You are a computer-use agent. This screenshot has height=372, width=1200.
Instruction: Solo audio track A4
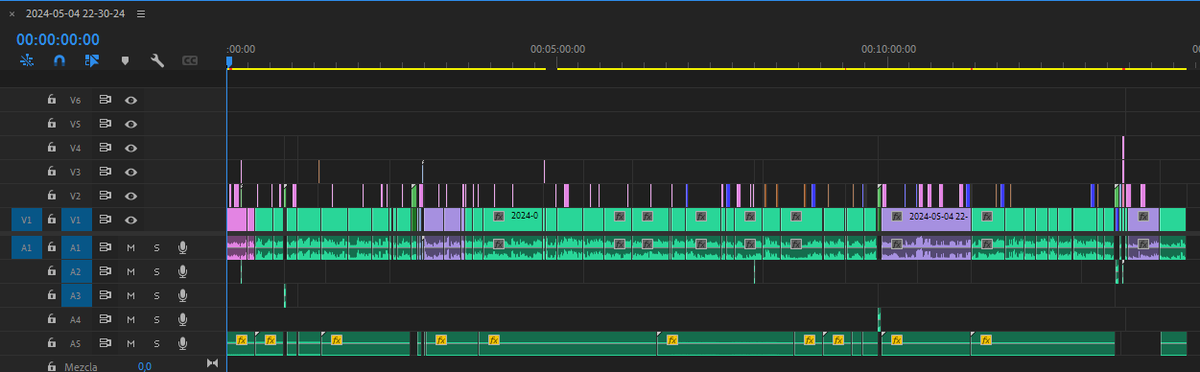pos(156,319)
